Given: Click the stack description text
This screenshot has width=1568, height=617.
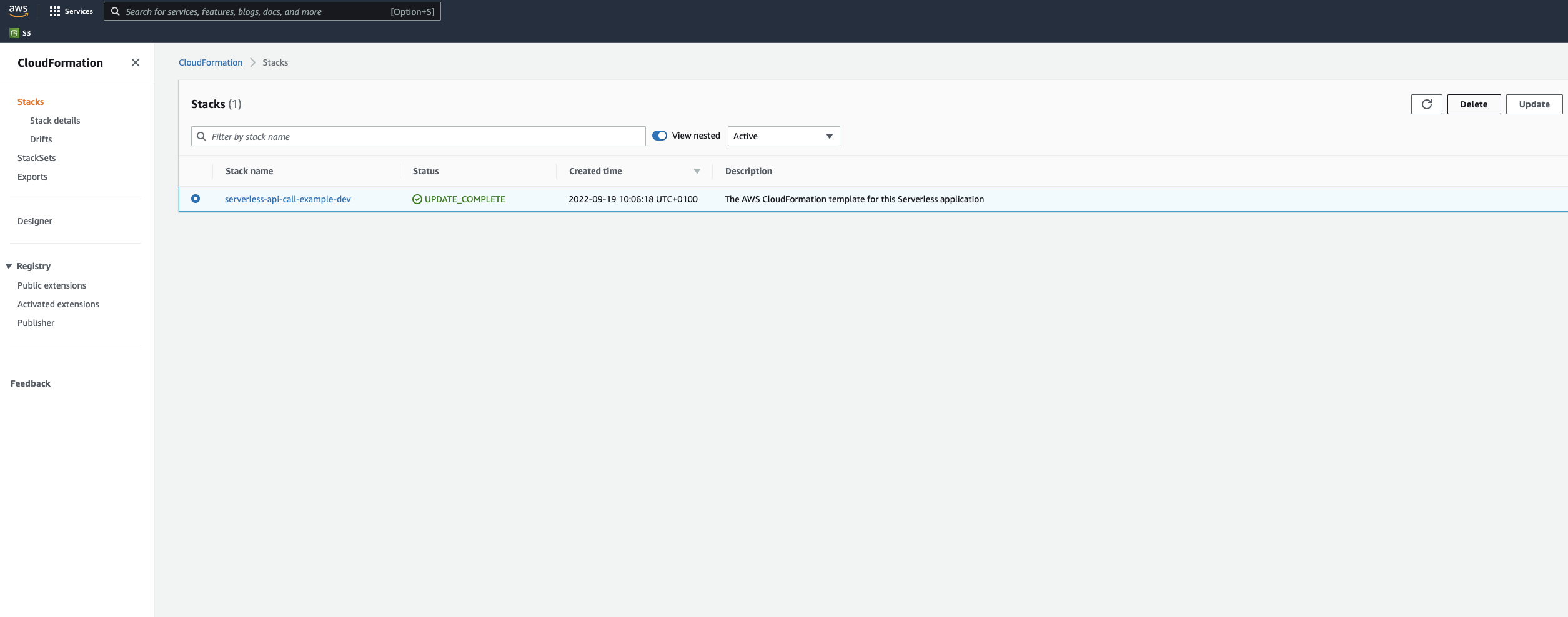Looking at the screenshot, I should point(854,199).
